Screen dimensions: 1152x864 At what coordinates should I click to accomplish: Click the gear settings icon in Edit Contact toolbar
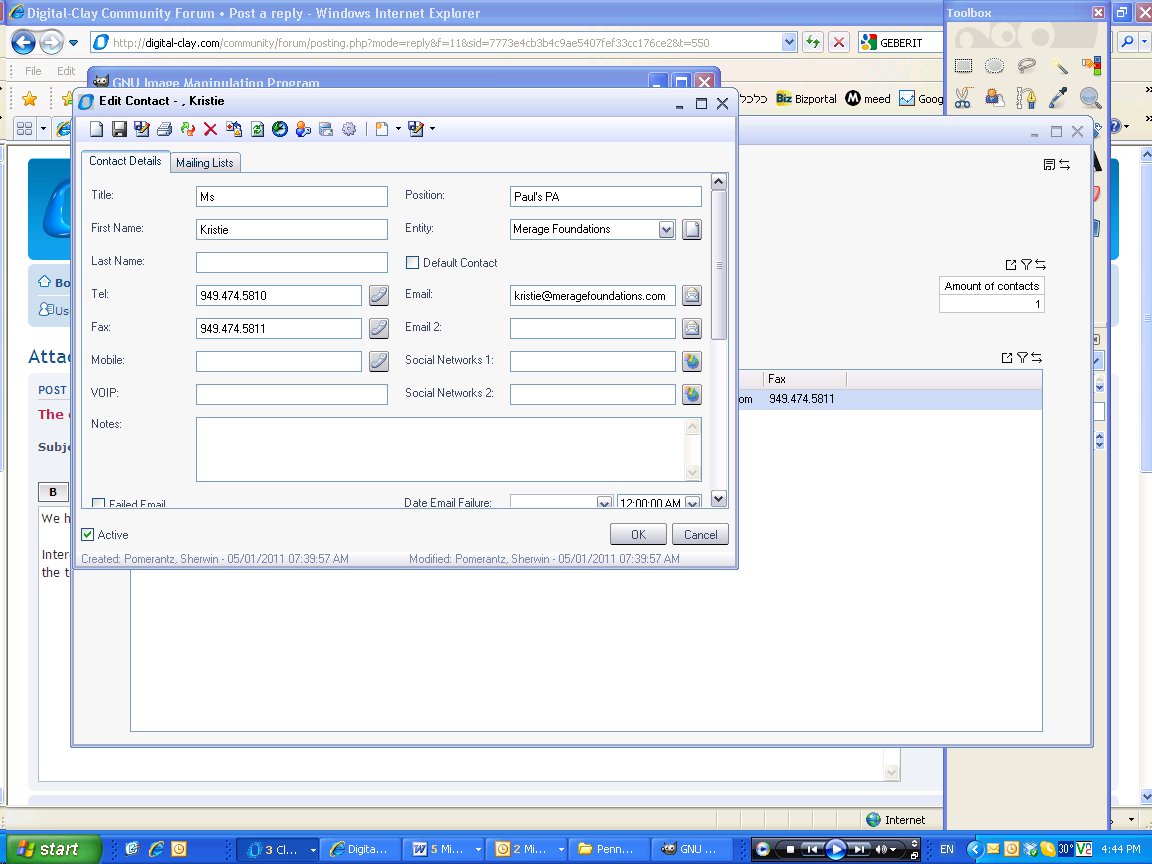point(349,129)
